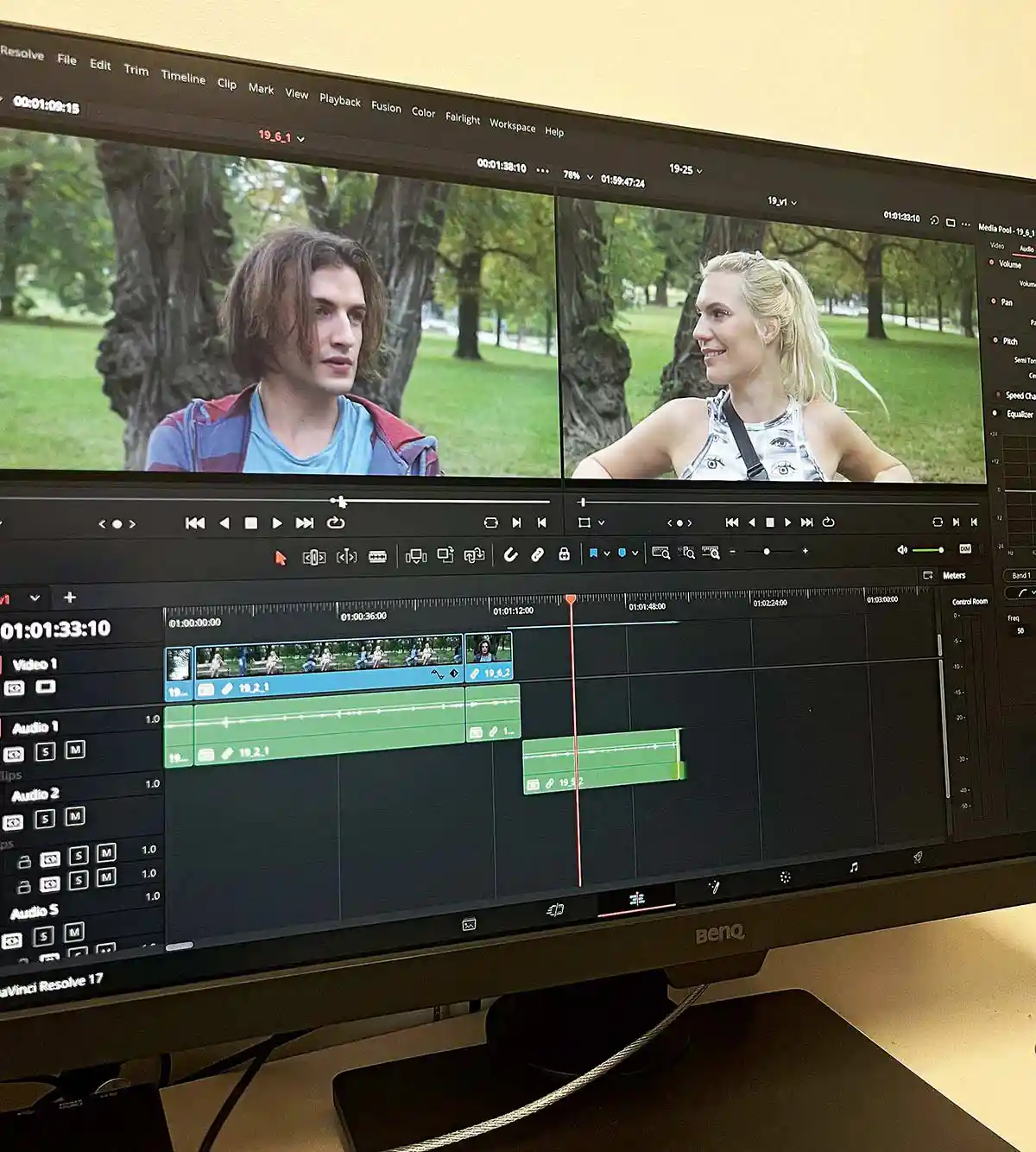
Task: Click the source viewer match frame icon
Action: click(x=490, y=522)
